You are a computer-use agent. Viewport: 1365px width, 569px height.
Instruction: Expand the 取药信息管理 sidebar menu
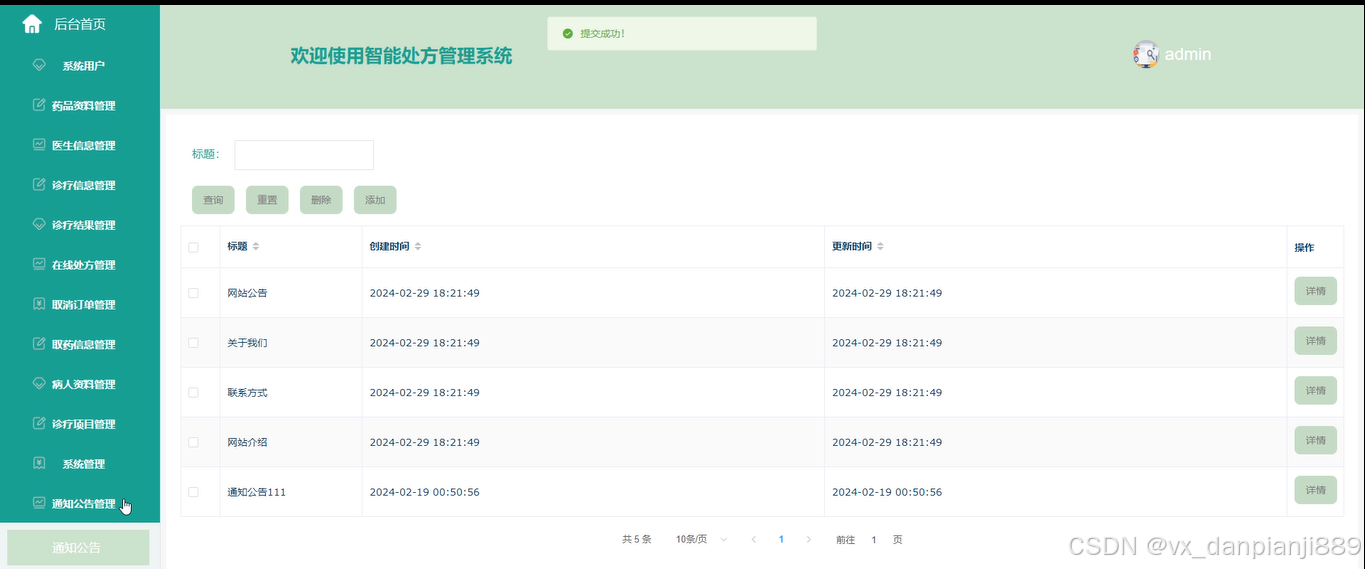[x=80, y=344]
